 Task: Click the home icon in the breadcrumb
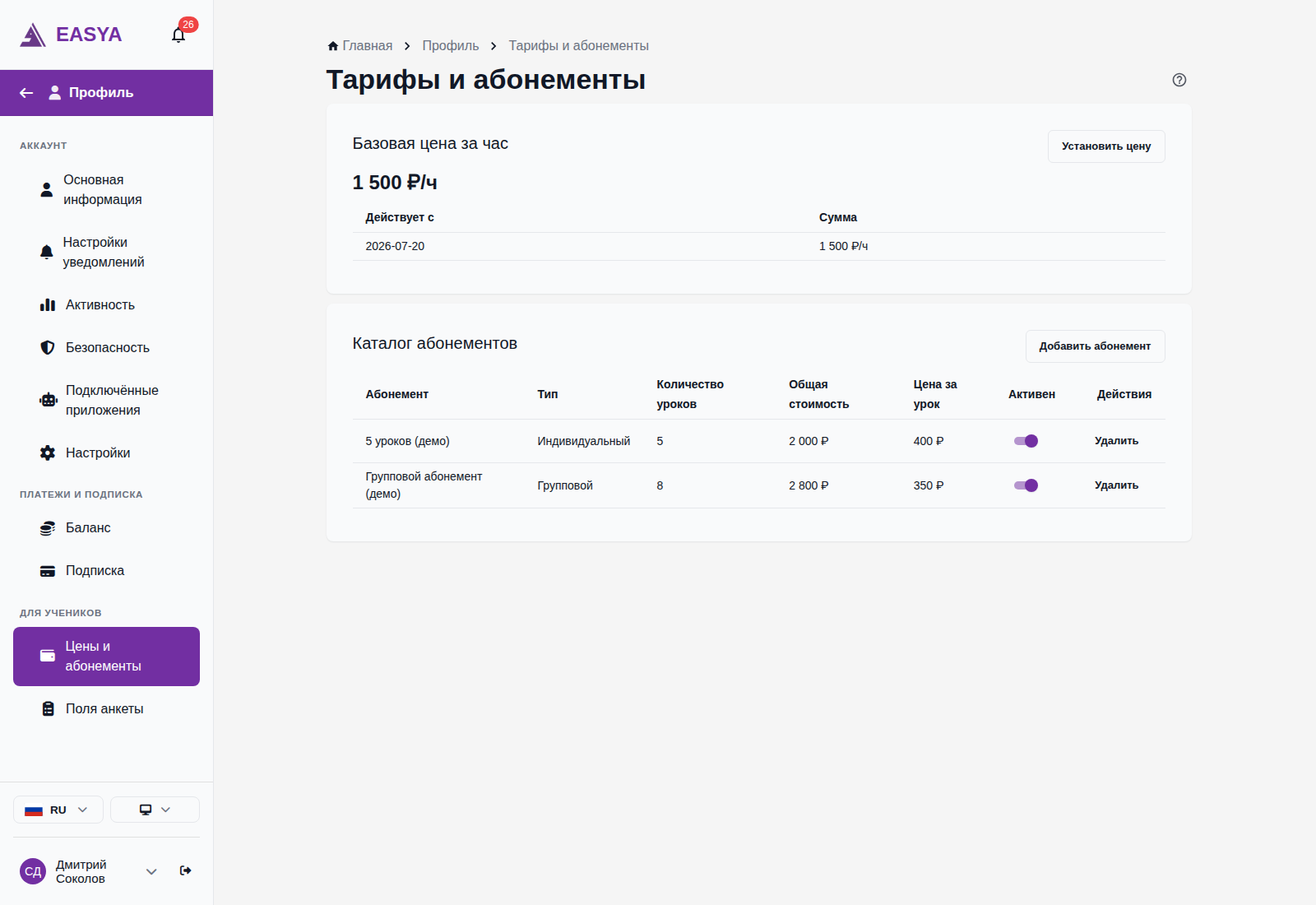[333, 46]
